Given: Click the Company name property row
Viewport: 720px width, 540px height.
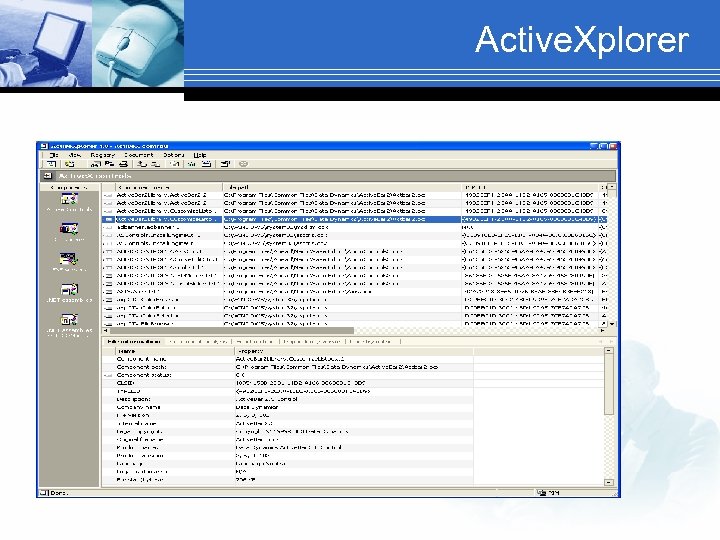Looking at the screenshot, I should click(x=287, y=407).
